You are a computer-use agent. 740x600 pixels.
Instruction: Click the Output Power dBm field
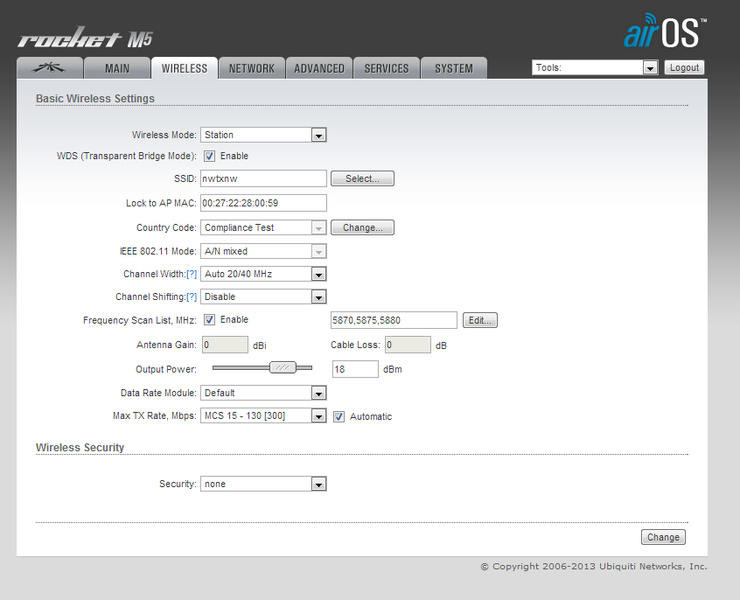(x=355, y=369)
